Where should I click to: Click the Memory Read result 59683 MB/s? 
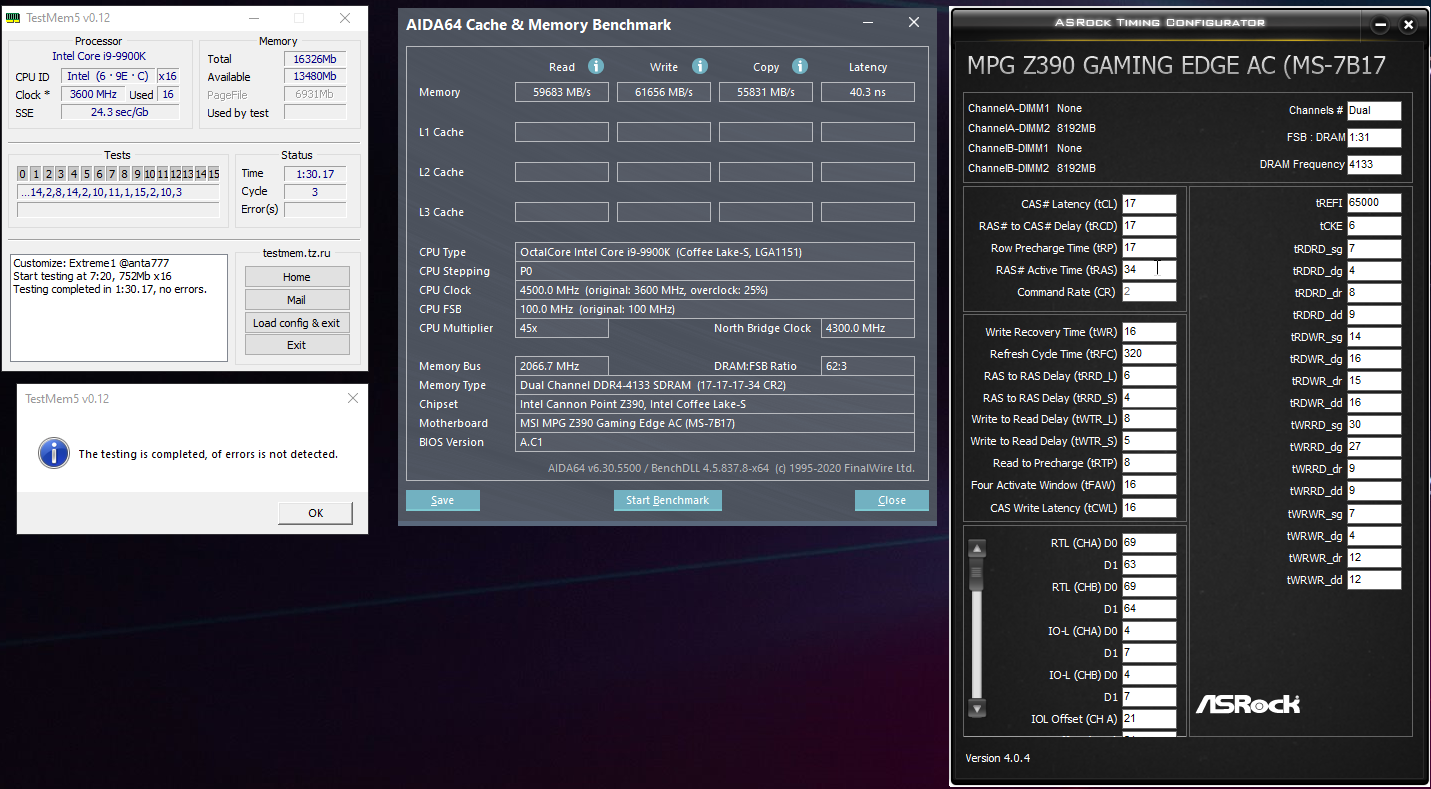point(562,92)
